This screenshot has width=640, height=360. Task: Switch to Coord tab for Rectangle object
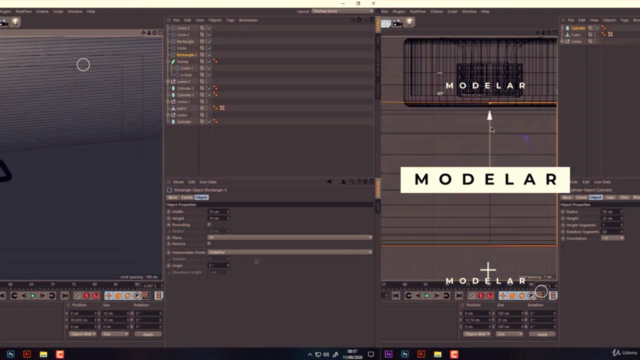187,198
